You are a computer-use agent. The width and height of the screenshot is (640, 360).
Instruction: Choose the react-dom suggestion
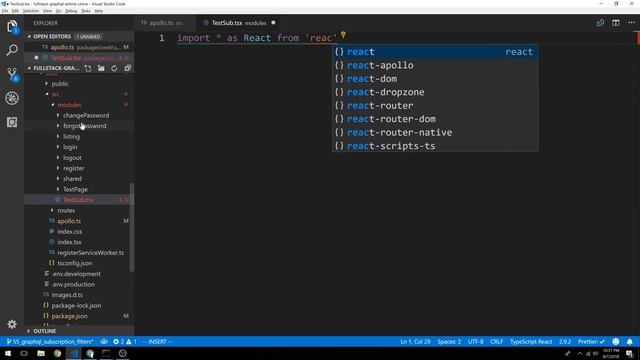(435, 79)
